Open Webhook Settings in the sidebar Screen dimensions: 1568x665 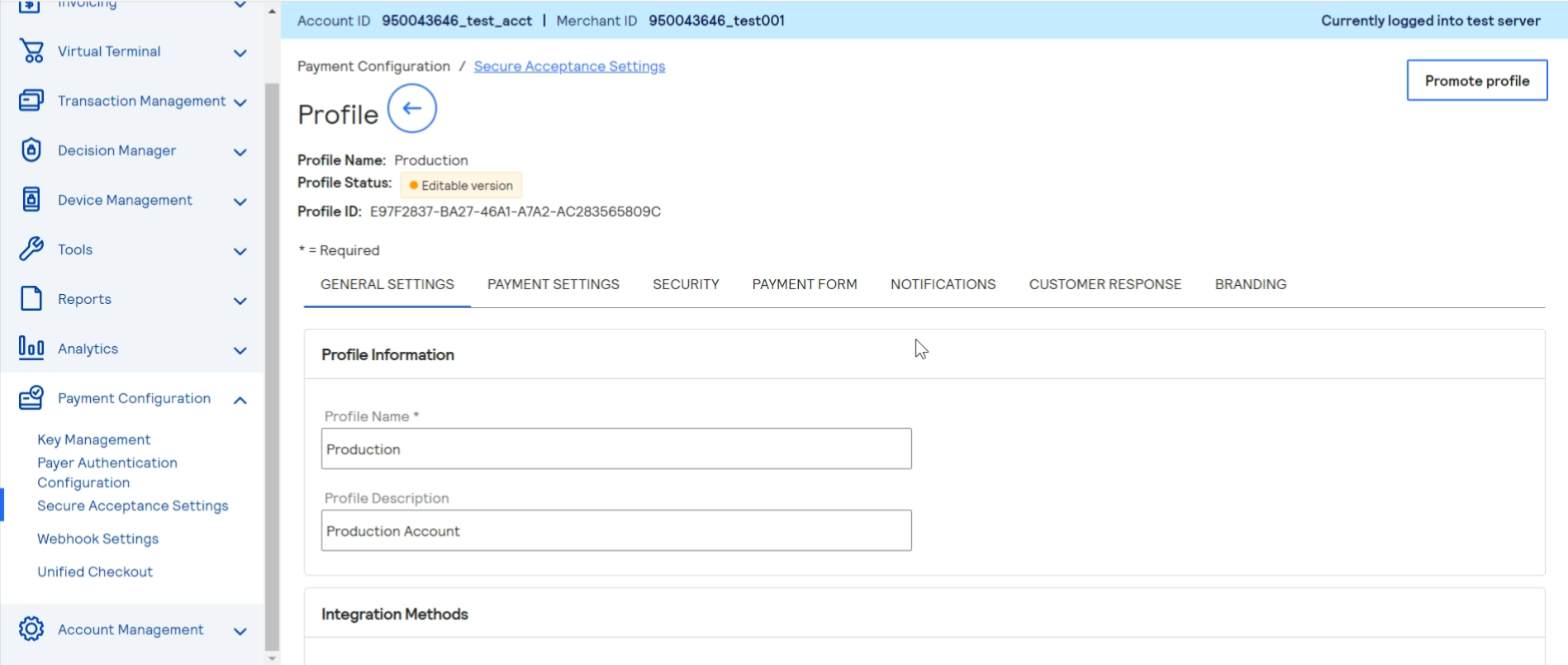(97, 539)
